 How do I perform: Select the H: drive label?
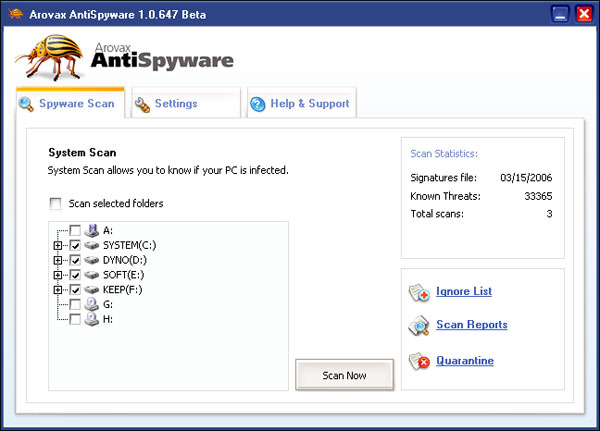(x=108, y=319)
